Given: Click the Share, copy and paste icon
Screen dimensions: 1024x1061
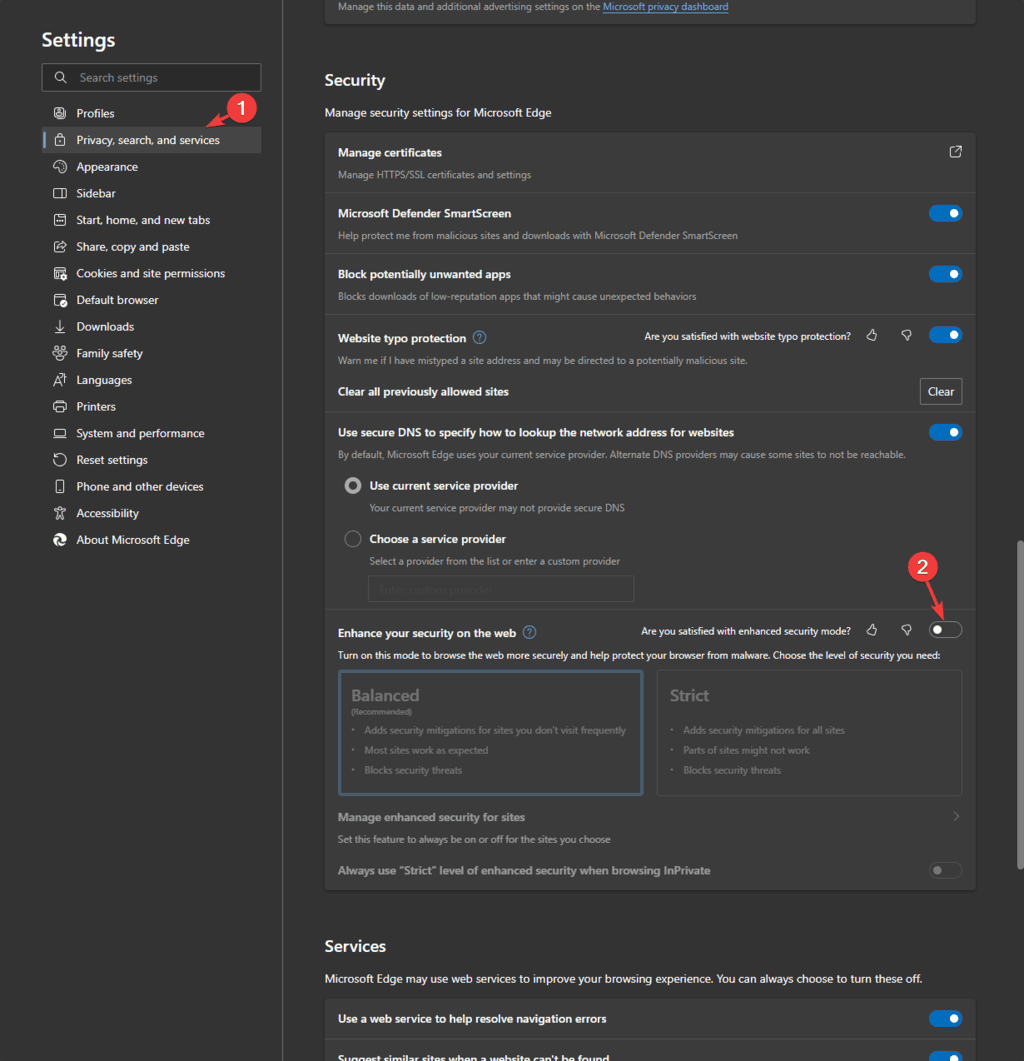Looking at the screenshot, I should coord(60,246).
